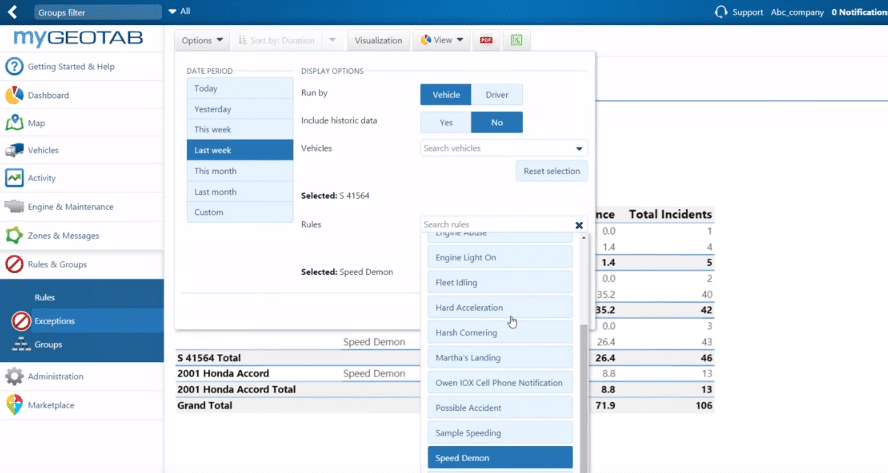The width and height of the screenshot is (888, 473).
Task: Clear the rules search with X
Action: tap(579, 225)
